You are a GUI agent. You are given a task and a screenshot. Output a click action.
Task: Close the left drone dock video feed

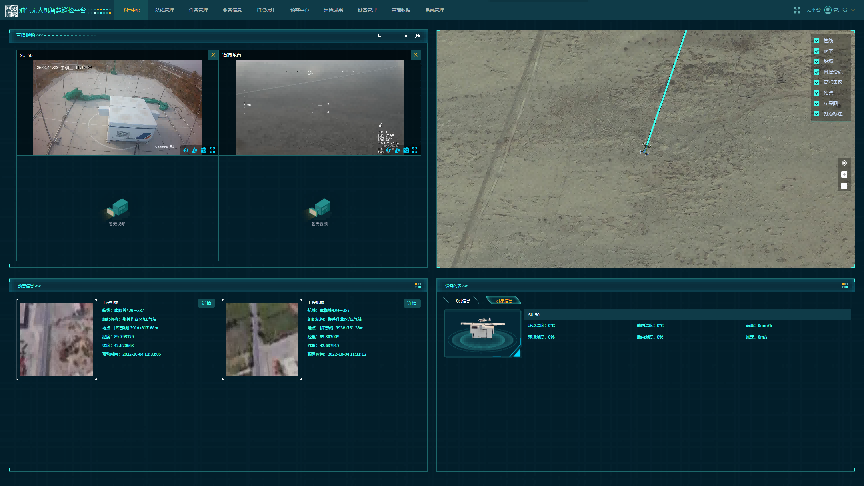[212, 55]
